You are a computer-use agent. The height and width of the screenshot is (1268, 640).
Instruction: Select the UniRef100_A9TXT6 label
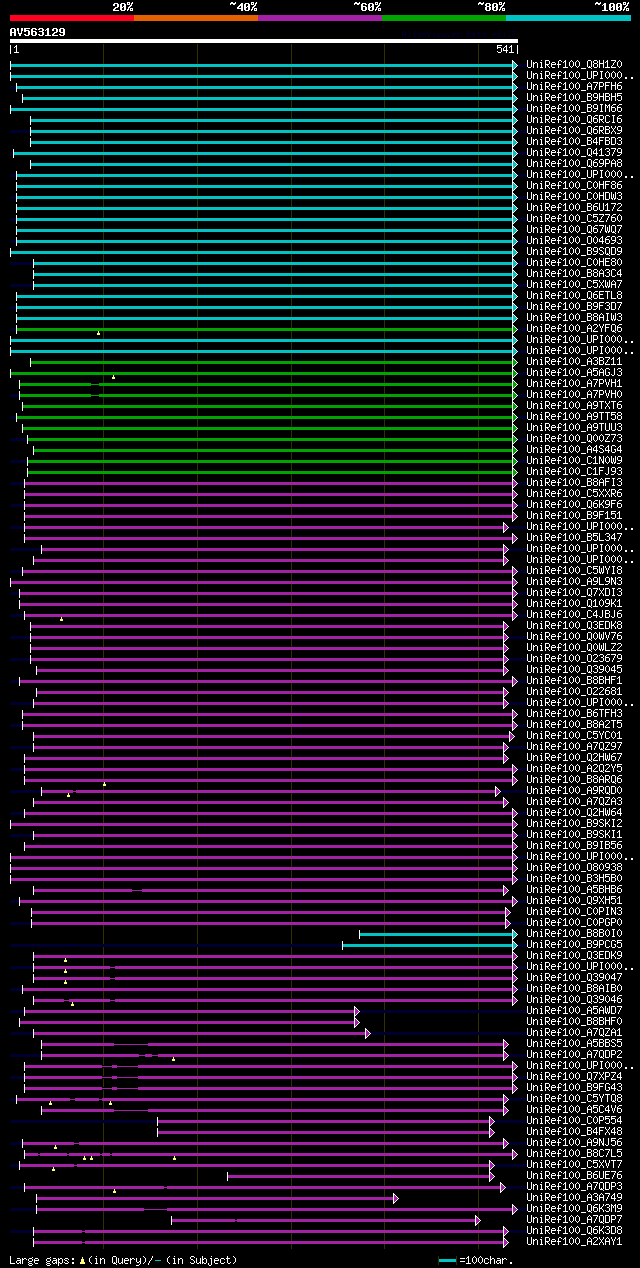click(x=574, y=406)
